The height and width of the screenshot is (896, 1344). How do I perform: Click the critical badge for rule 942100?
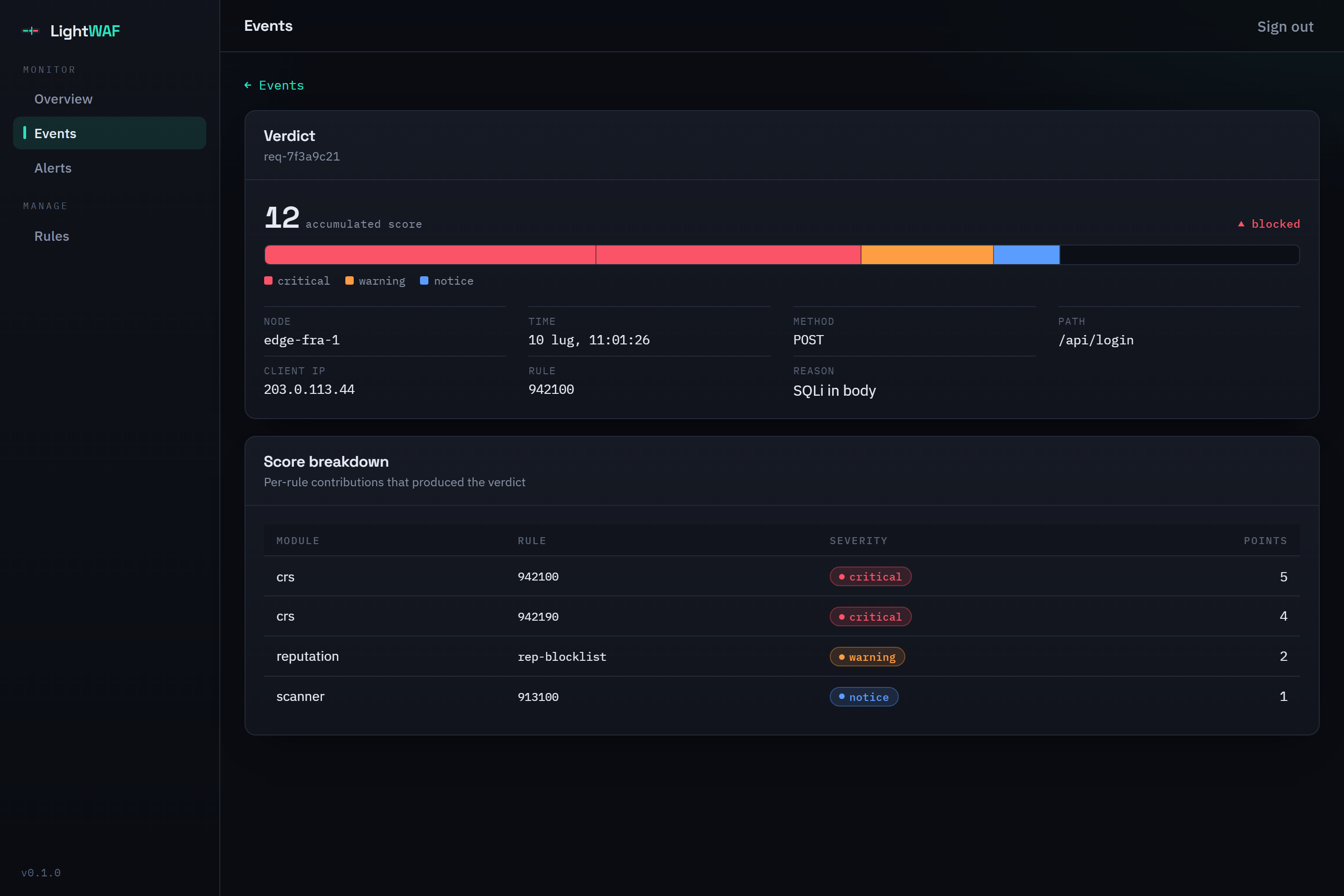coord(870,577)
